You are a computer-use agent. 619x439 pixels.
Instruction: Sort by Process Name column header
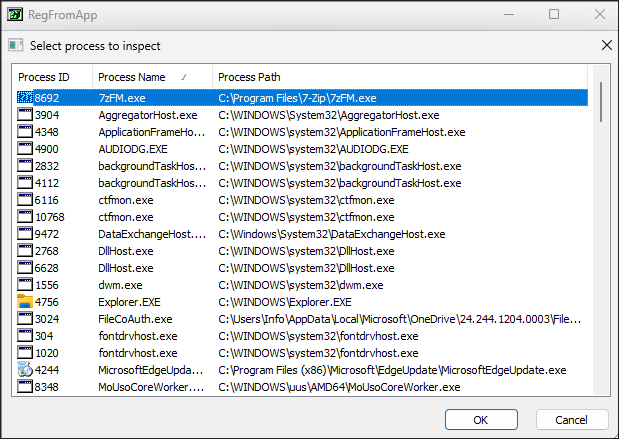[x=150, y=77]
